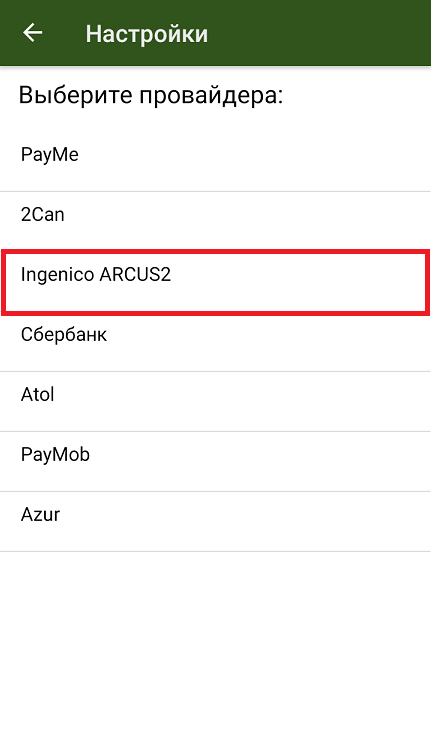Viewport: 431px width, 738px height.
Task: Click the Сбербанк text label
Action: pos(64,335)
